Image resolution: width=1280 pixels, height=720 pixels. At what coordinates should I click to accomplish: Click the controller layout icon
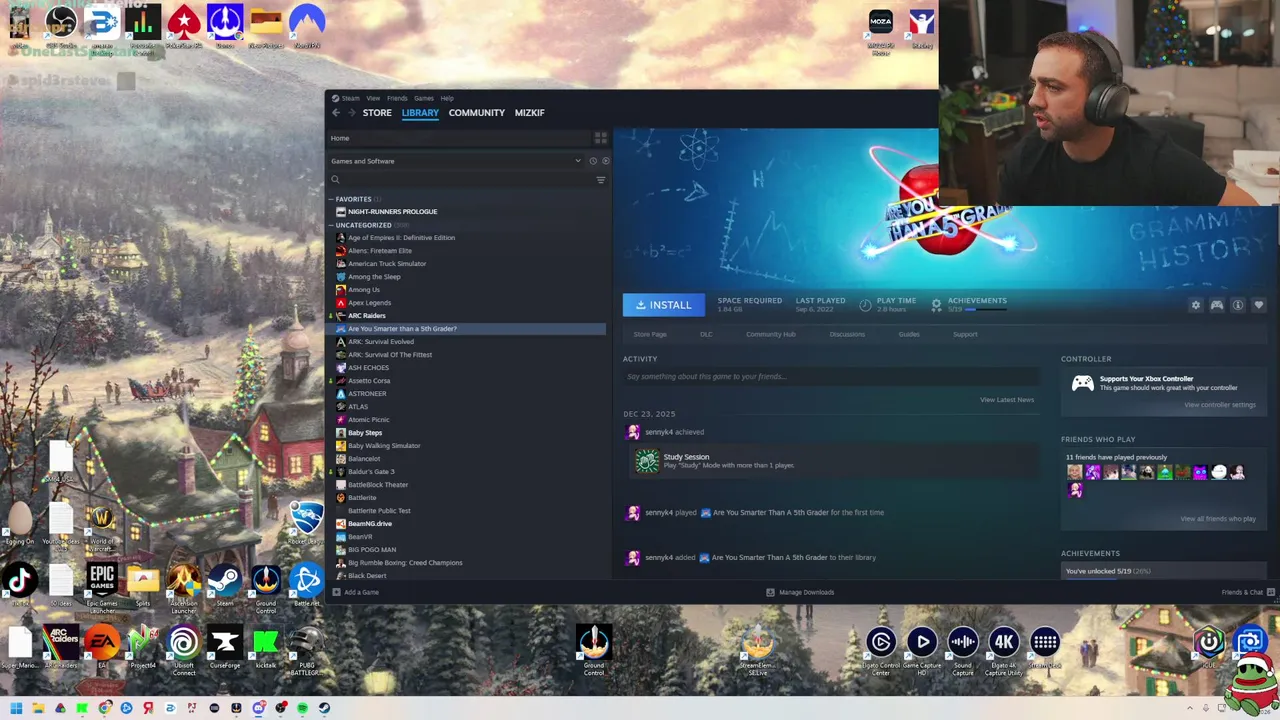pyautogui.click(x=1216, y=305)
